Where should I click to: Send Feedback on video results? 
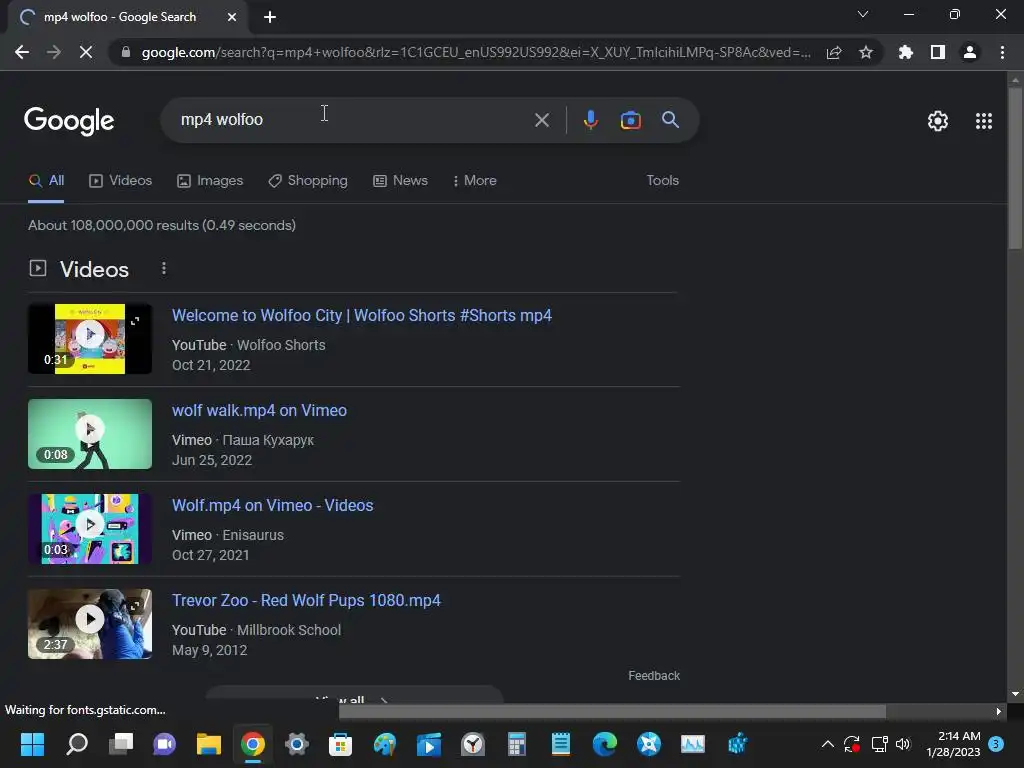[654, 676]
